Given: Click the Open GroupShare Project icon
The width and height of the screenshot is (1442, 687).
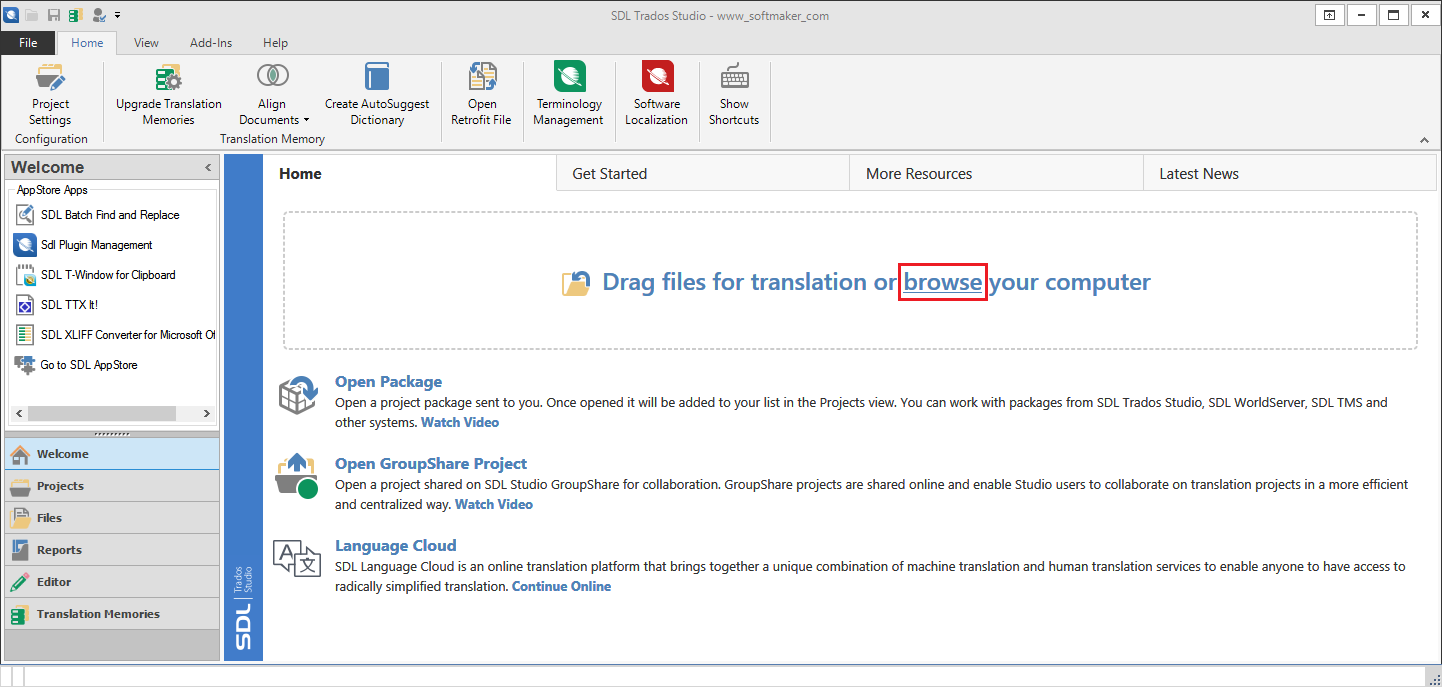Looking at the screenshot, I should pyautogui.click(x=296, y=476).
